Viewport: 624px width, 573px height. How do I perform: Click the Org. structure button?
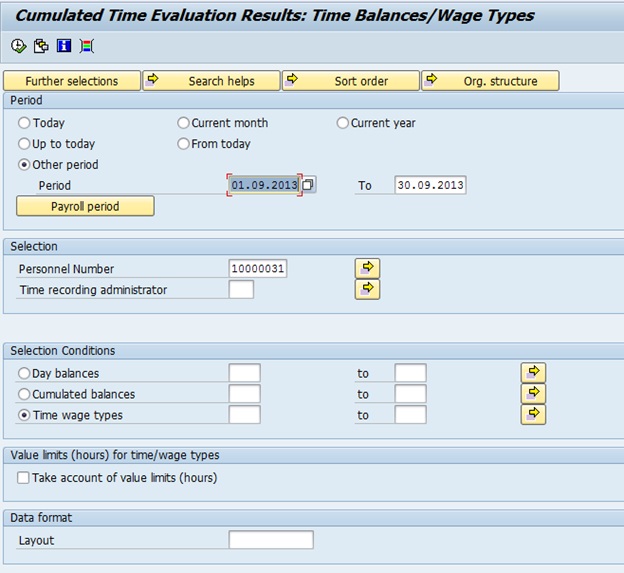(x=490, y=81)
